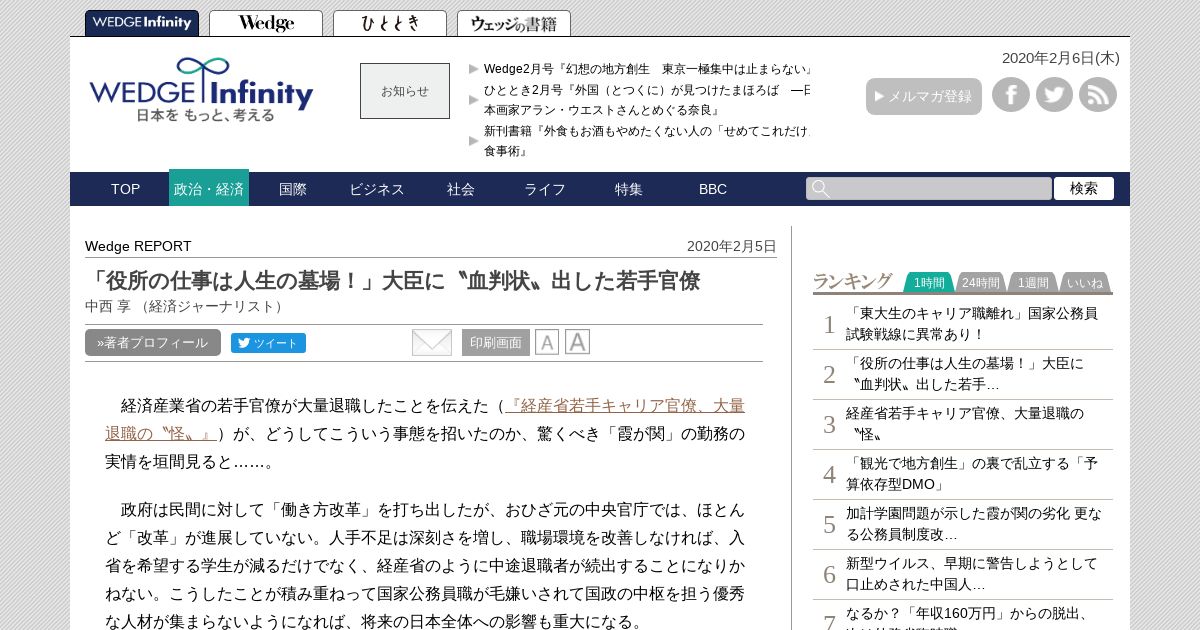Open ranking 6: 新型ウイルス、早期に警告

972,574
